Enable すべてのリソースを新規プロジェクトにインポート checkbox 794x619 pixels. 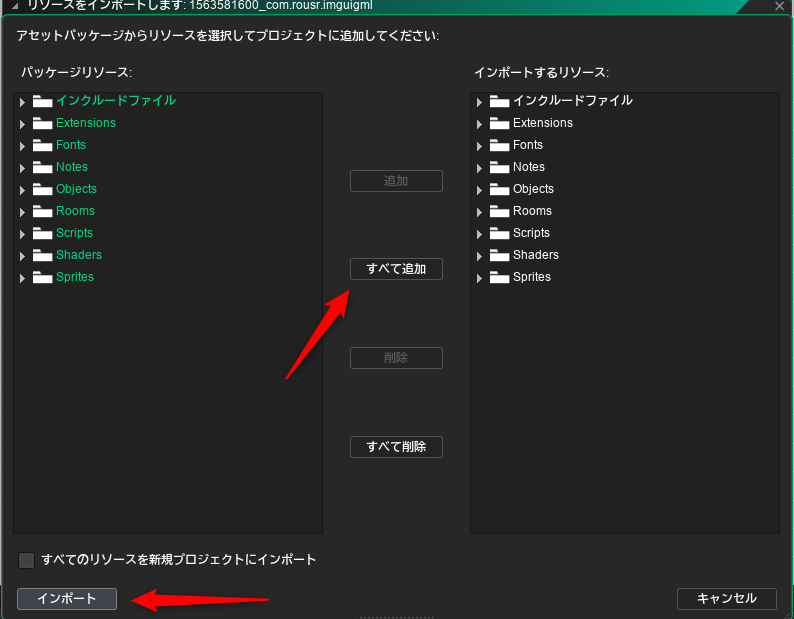click(x=26, y=560)
